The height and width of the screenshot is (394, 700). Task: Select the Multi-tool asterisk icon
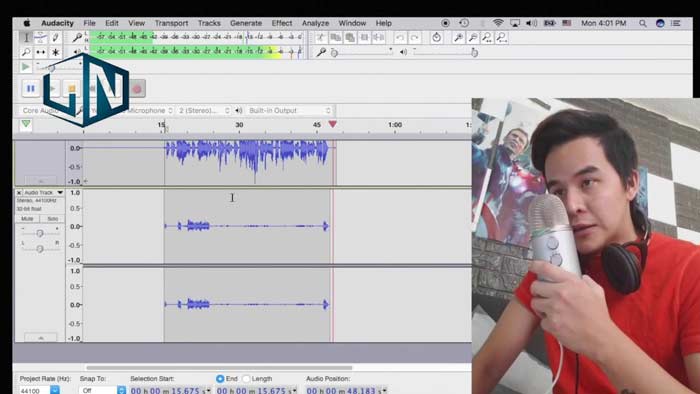click(55, 52)
